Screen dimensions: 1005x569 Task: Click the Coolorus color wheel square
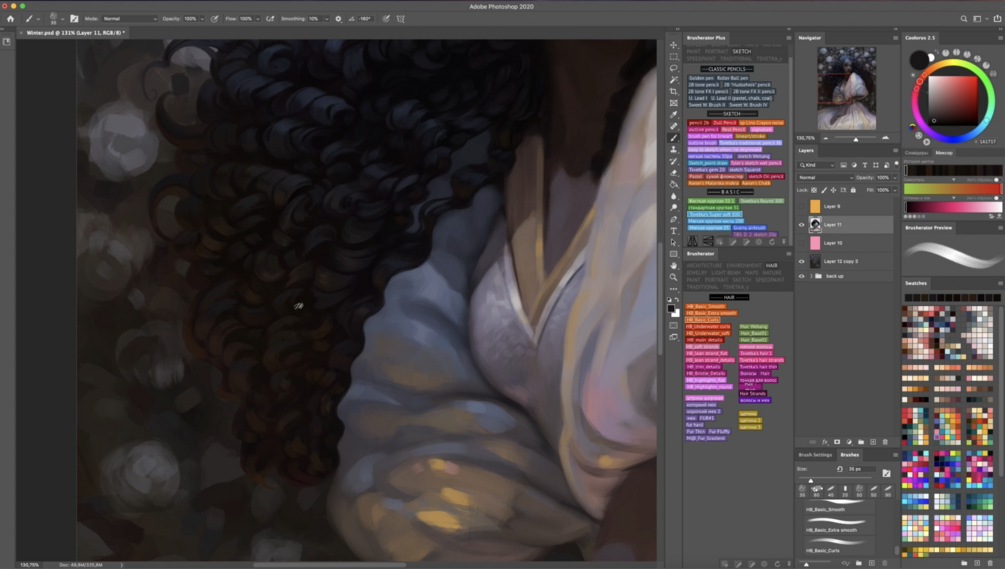tap(952, 99)
